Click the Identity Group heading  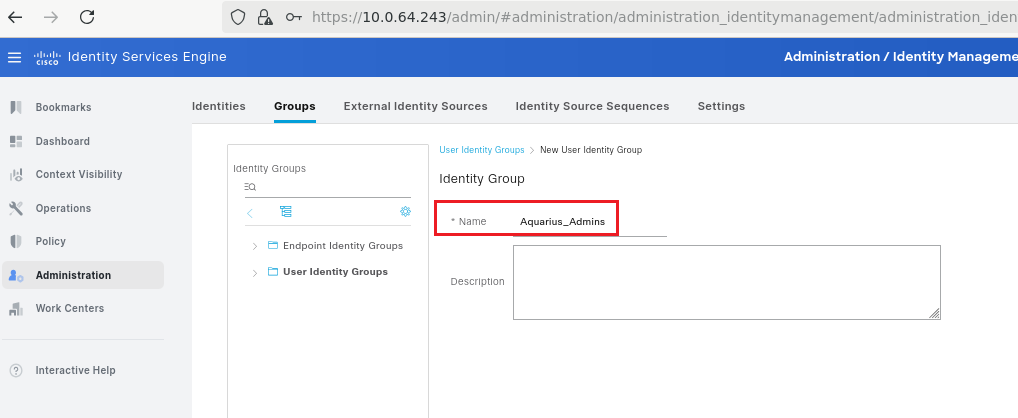(482, 178)
